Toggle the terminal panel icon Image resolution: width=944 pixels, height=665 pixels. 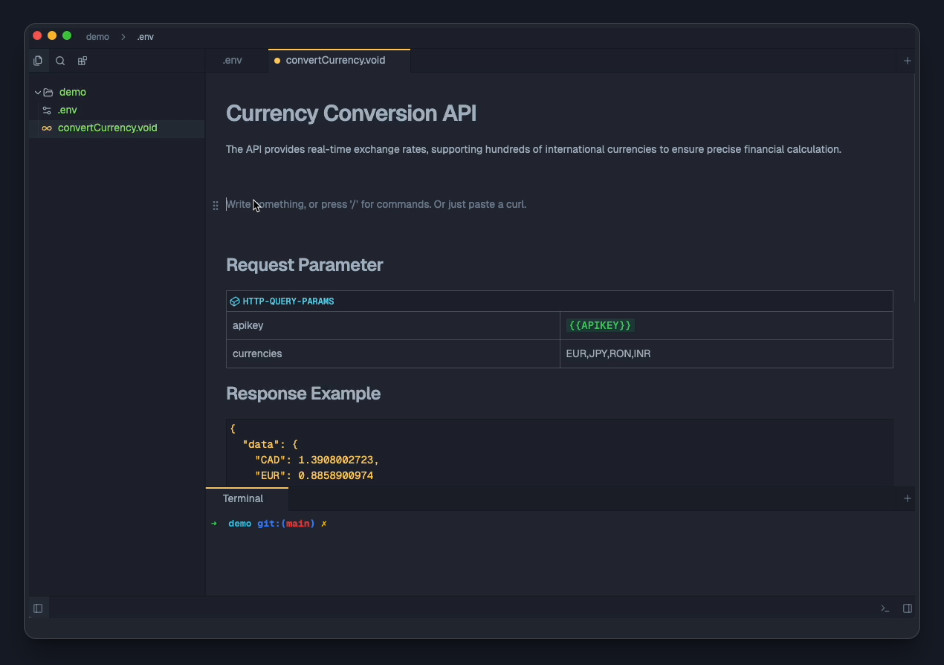(x=885, y=608)
